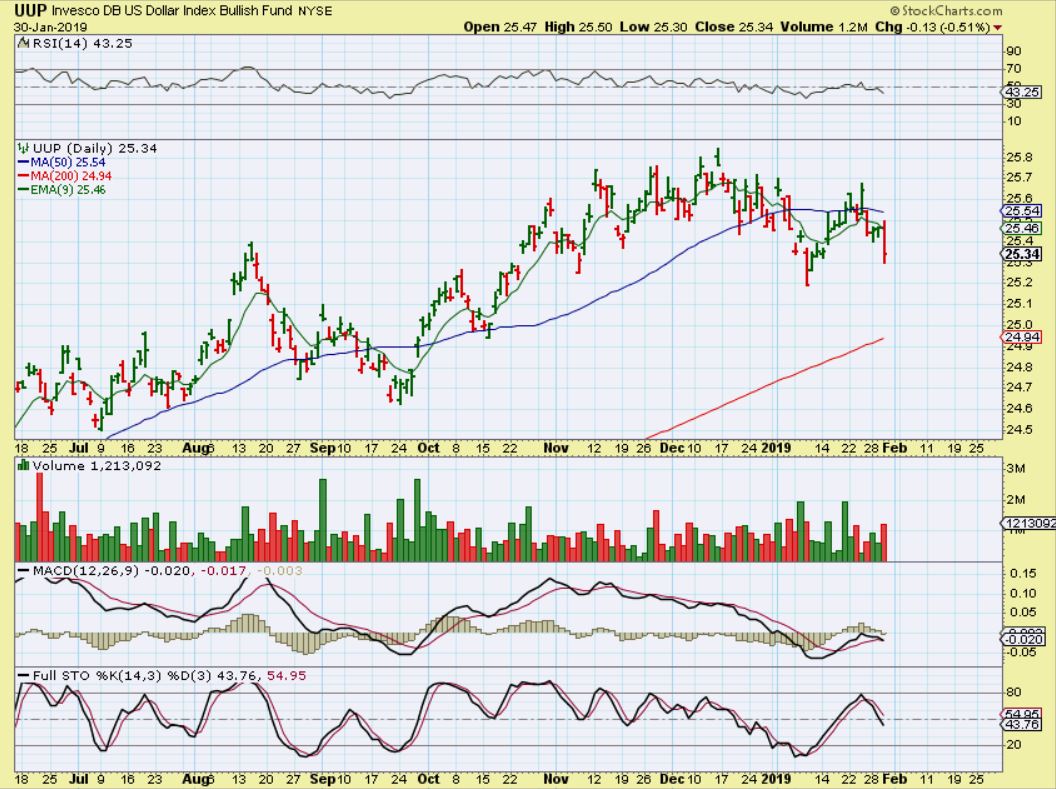Click the 'EMA(9) 25.46' legend text
Screen dimensions: 1056x789
pyautogui.click(x=69, y=190)
